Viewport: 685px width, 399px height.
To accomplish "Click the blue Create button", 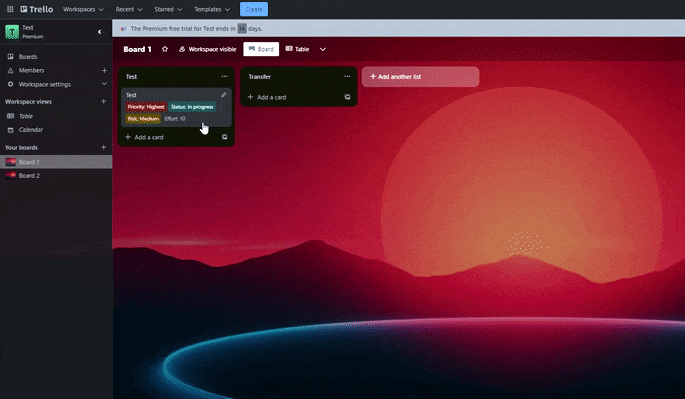I will [254, 9].
